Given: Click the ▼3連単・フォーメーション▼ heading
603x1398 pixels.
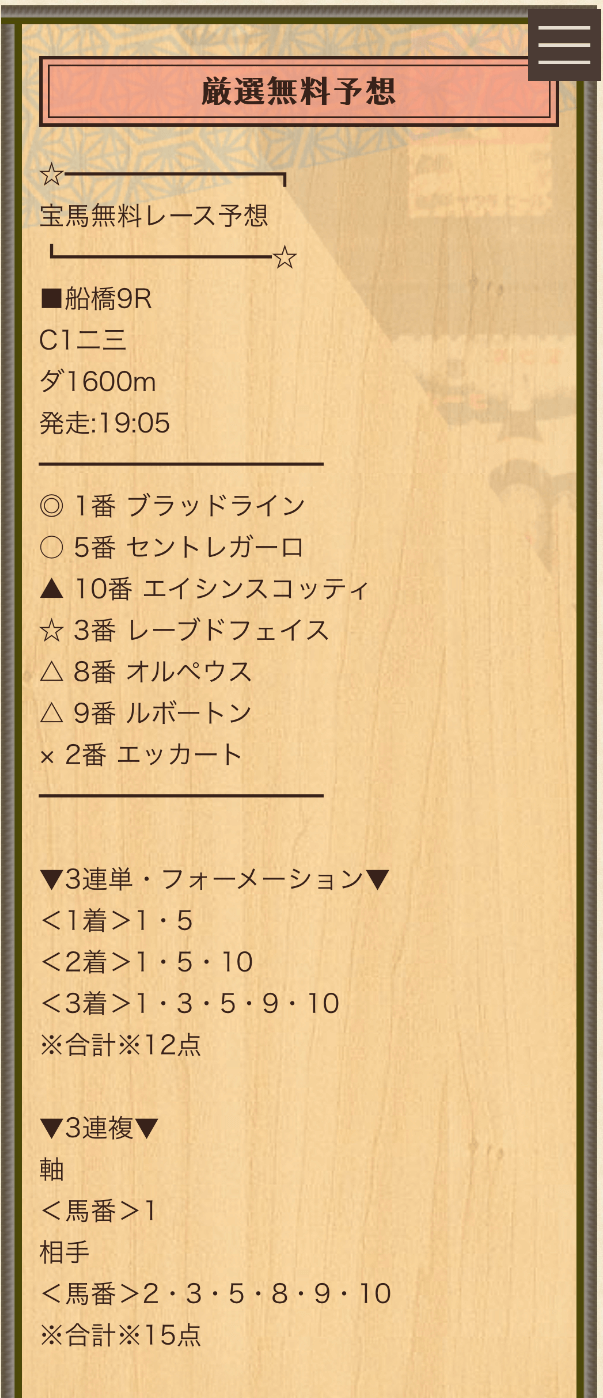Looking at the screenshot, I should 214,880.
